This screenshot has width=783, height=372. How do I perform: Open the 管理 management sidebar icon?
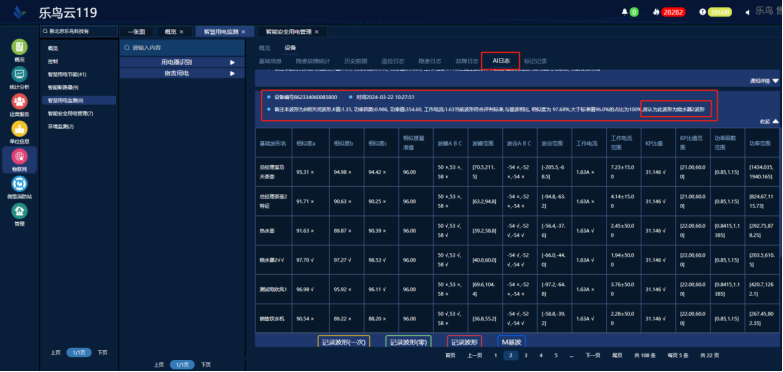(19, 211)
